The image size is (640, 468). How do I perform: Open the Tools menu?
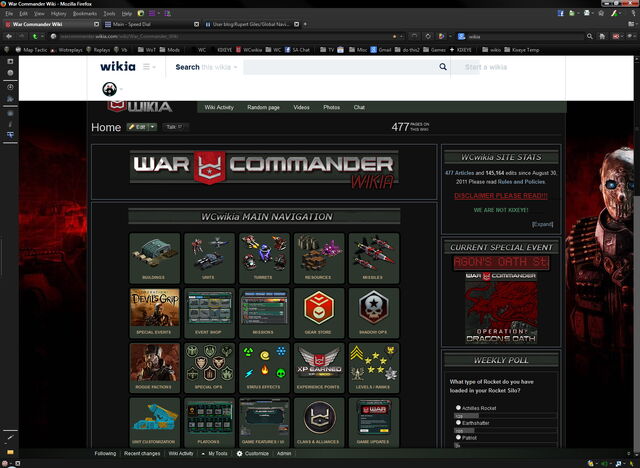(109, 13)
